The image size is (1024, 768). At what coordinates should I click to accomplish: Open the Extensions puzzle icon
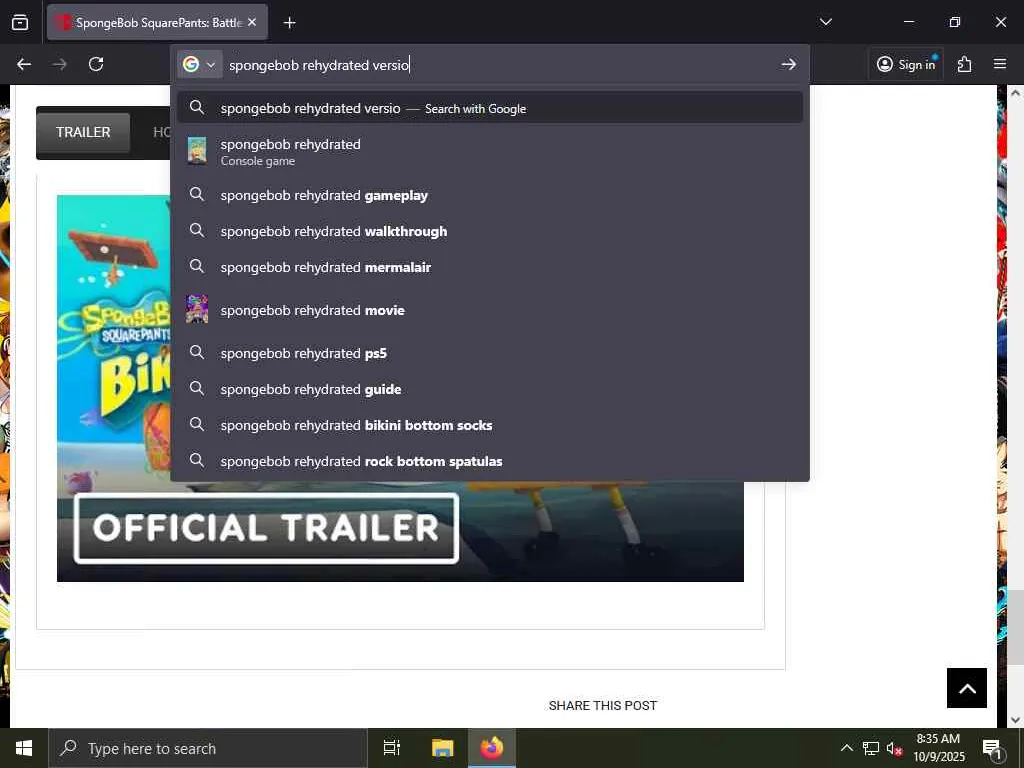(x=964, y=64)
